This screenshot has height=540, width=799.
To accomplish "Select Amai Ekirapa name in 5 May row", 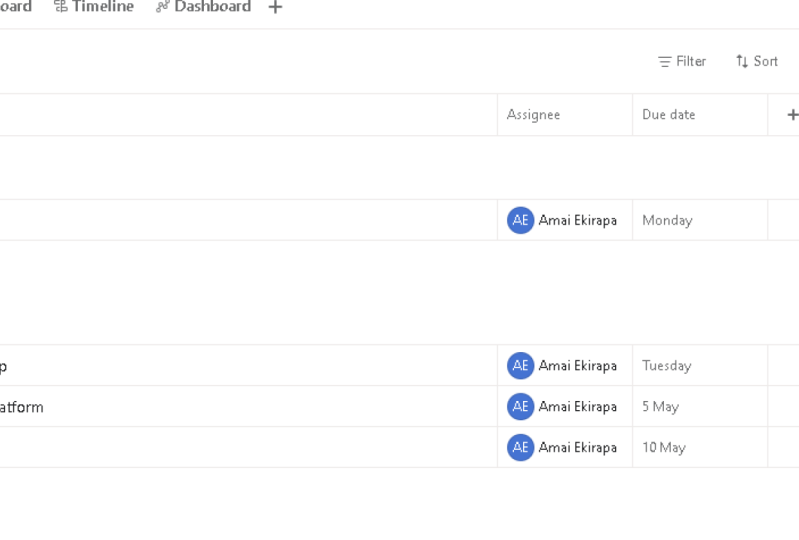I will click(x=578, y=407).
